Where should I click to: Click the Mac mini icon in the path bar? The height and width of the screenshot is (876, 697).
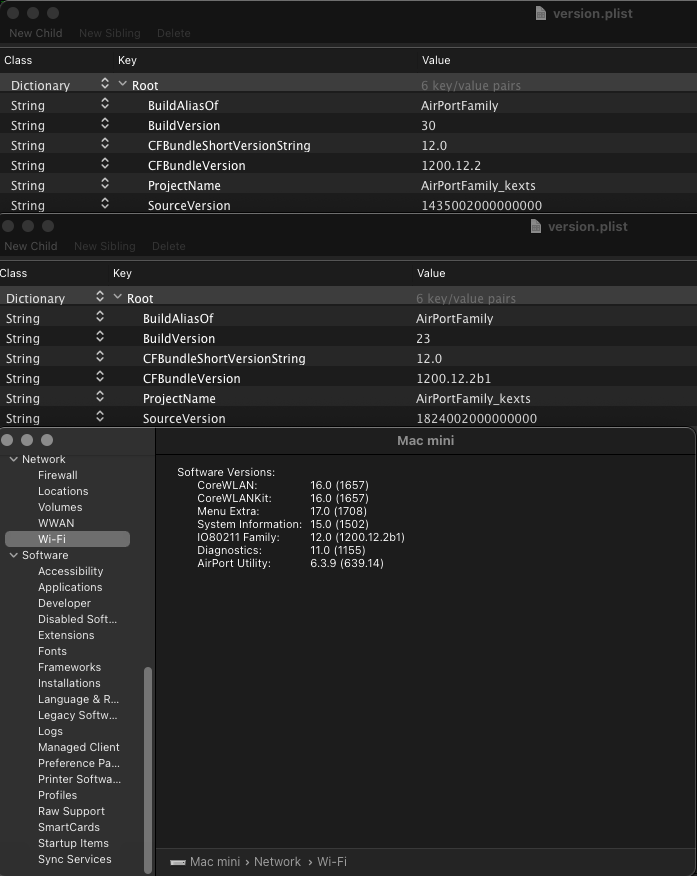(178, 862)
